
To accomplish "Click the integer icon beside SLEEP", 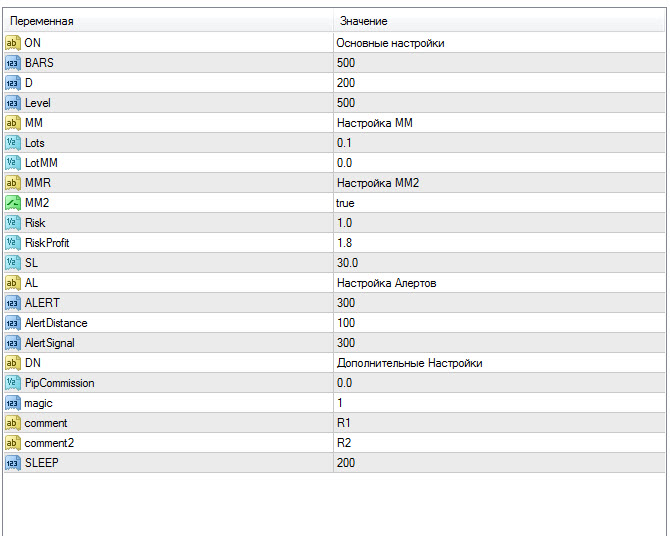I will coord(13,463).
